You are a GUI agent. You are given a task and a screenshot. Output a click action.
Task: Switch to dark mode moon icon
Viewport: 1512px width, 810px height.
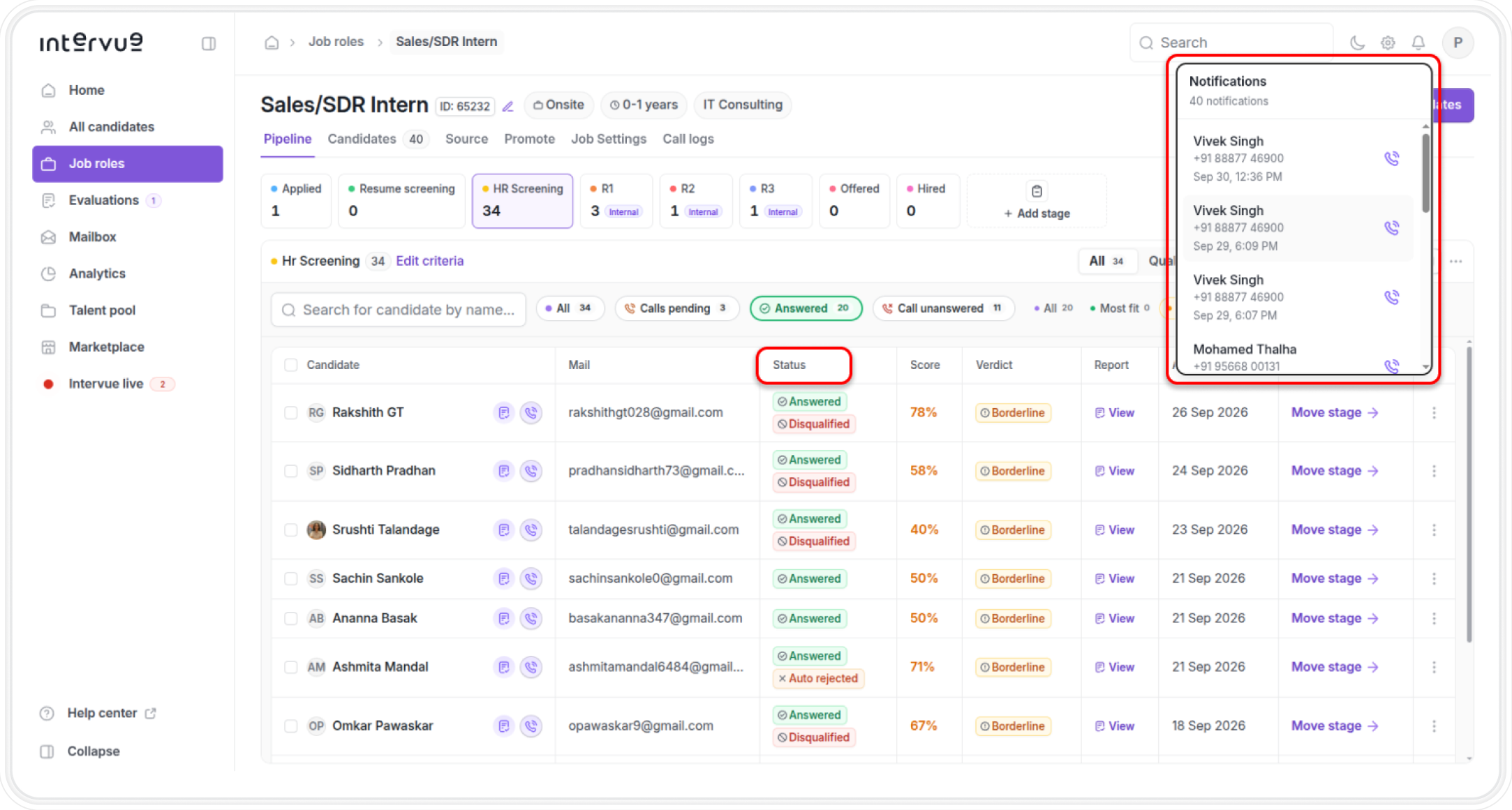click(1357, 43)
